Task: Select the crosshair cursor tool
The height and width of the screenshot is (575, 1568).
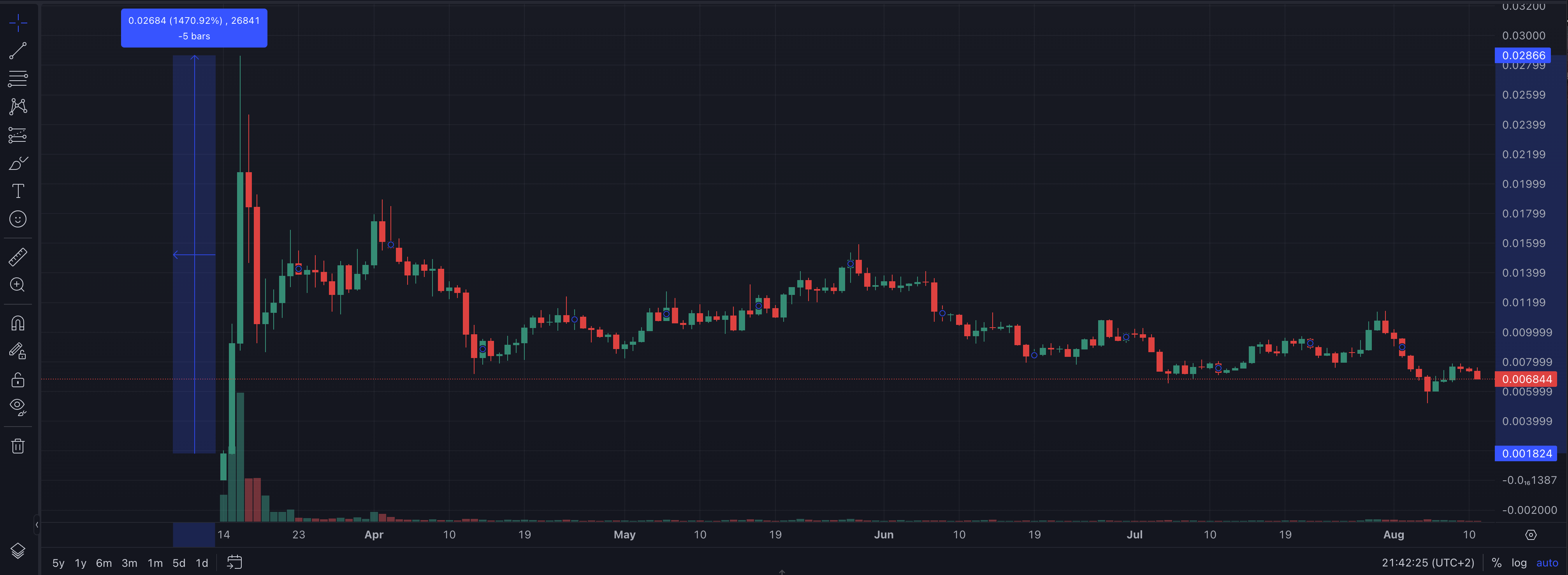Action: (x=18, y=23)
